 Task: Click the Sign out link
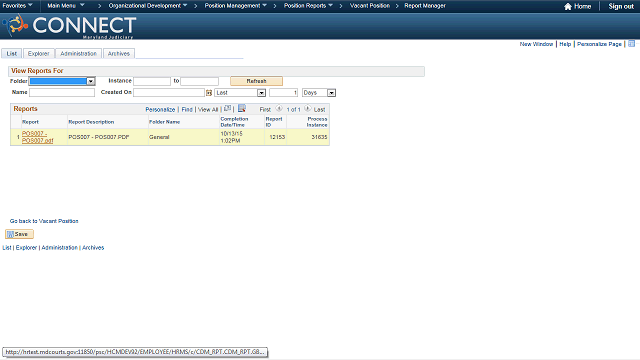621,6
